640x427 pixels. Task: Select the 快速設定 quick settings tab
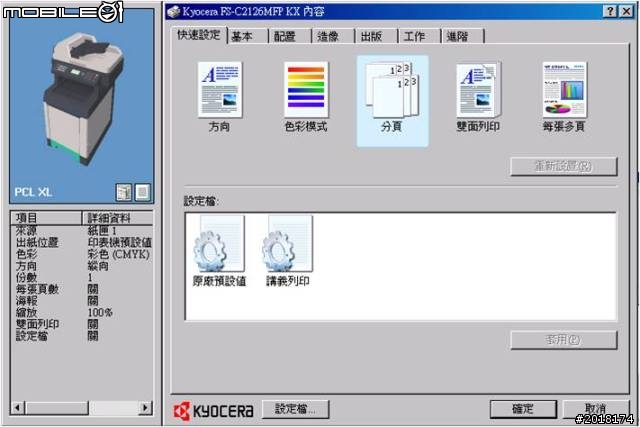[x=199, y=35]
